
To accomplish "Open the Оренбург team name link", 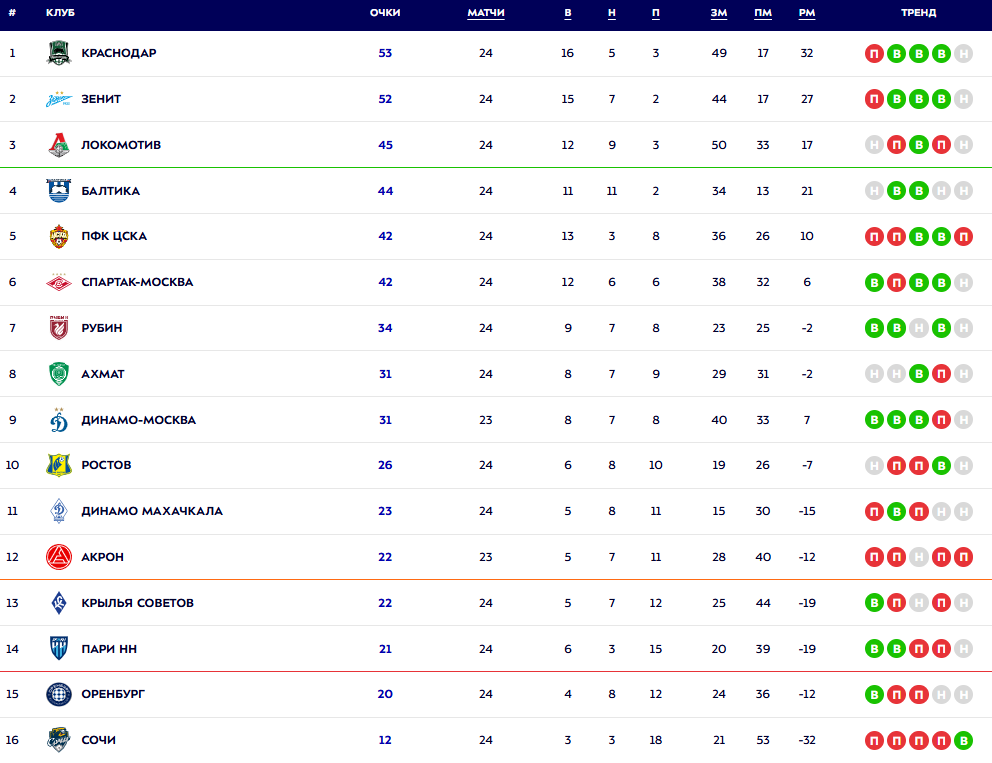I will pos(113,694).
